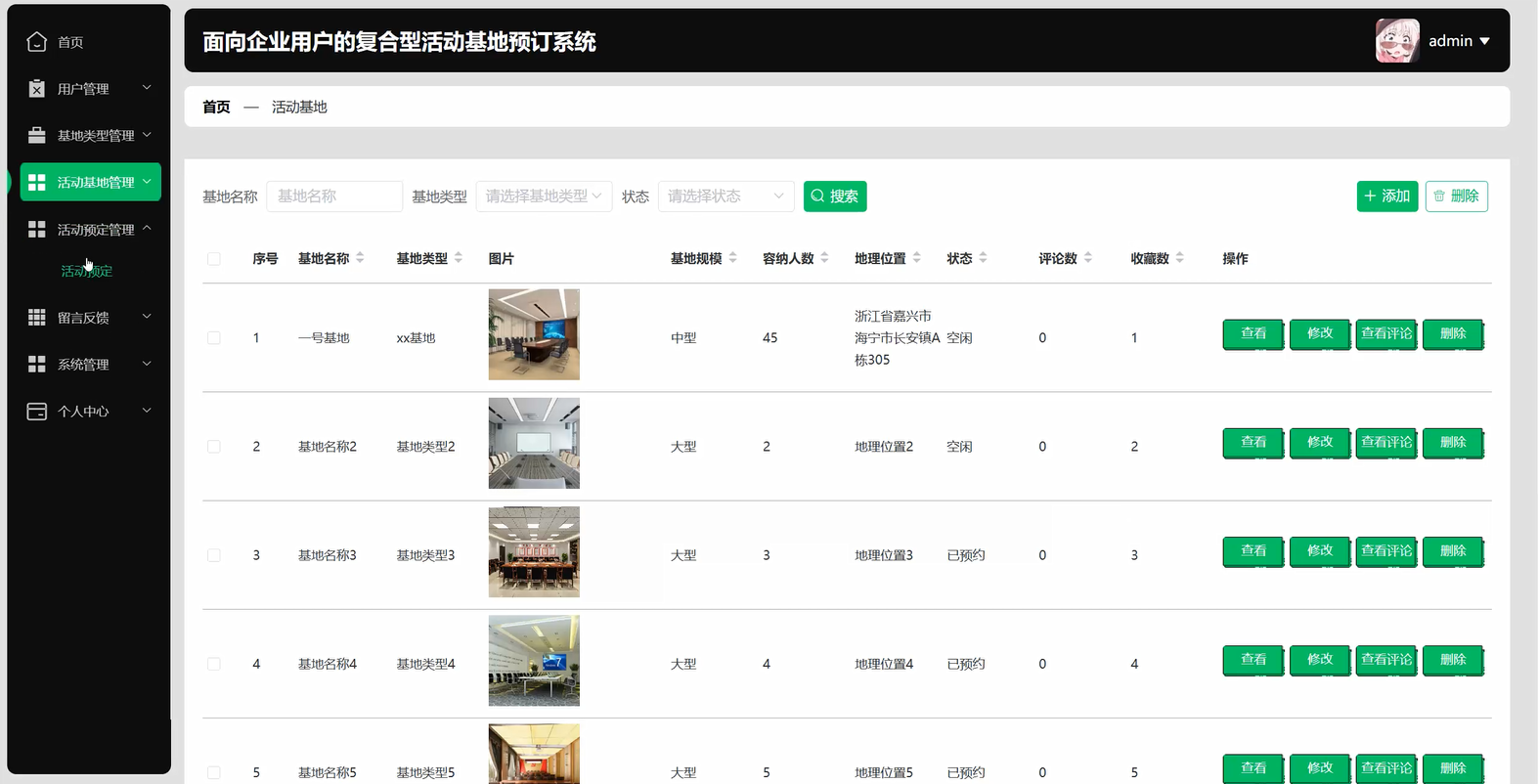Sort by 收藏数 column arrows
The image size is (1538, 784).
1179,258
